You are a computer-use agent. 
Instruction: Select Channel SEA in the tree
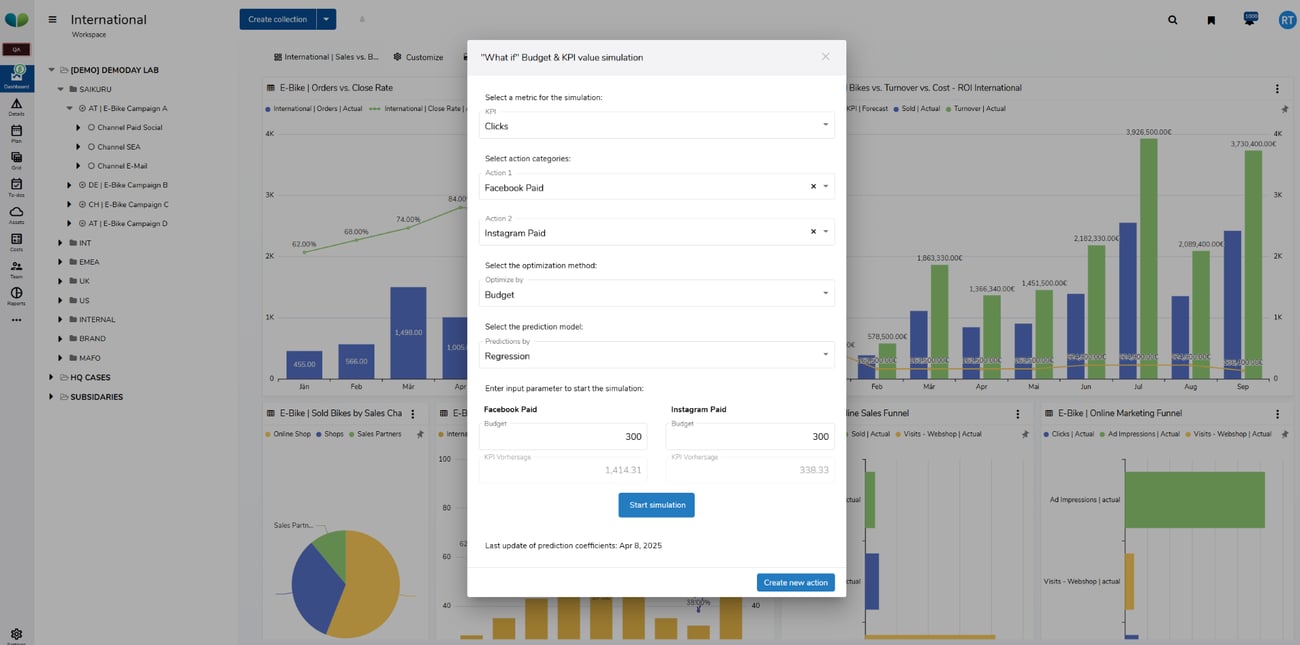tap(118, 147)
